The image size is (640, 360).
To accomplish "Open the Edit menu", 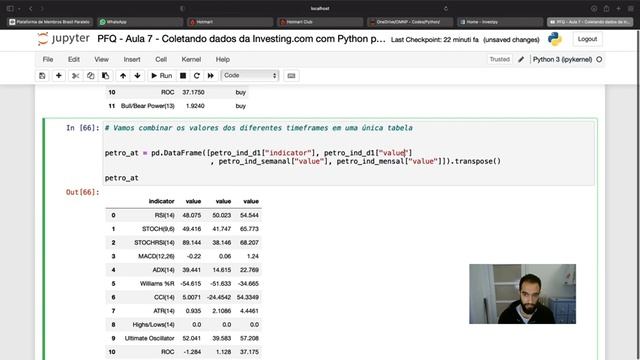I will [74, 59].
